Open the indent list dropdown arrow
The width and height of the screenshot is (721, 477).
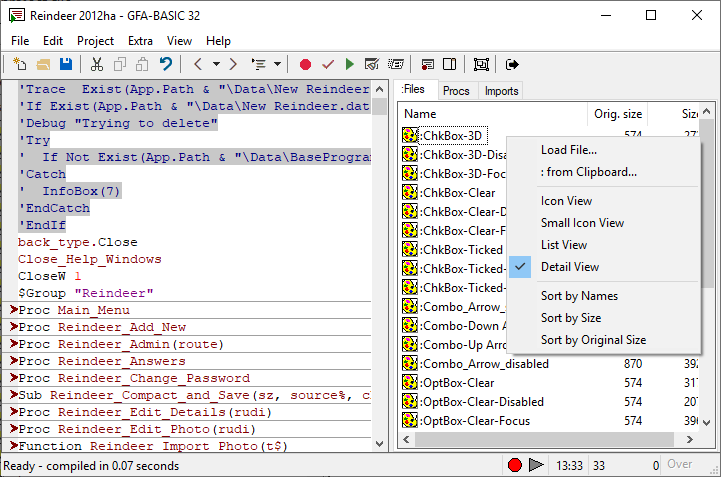(x=277, y=64)
